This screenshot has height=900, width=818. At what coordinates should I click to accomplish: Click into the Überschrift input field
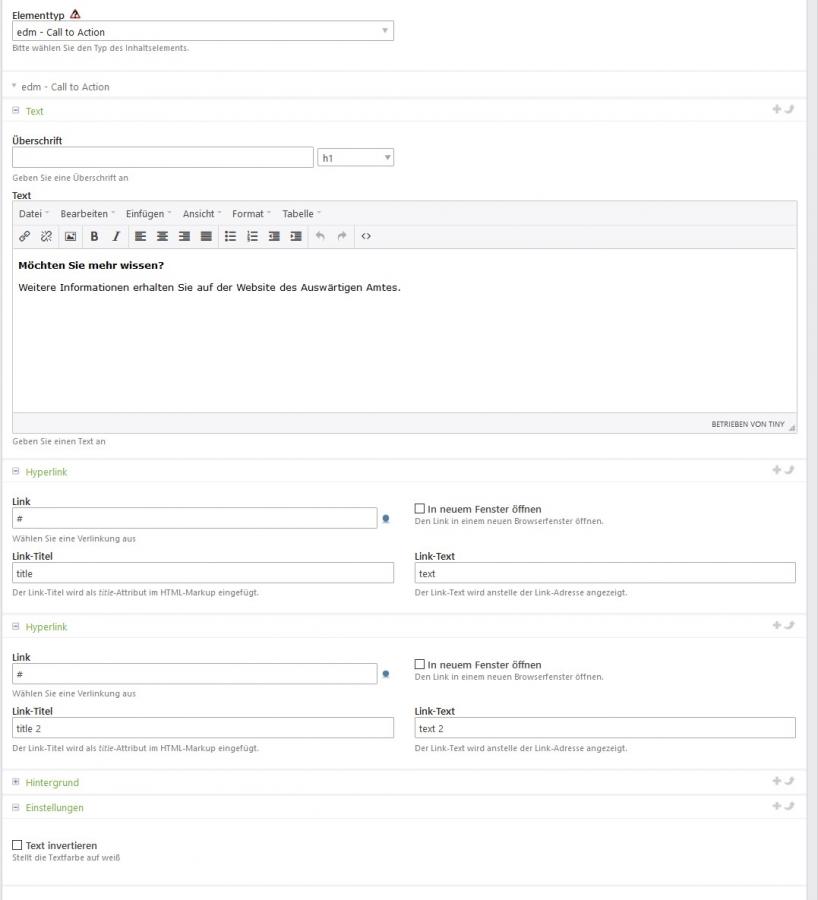click(163, 158)
